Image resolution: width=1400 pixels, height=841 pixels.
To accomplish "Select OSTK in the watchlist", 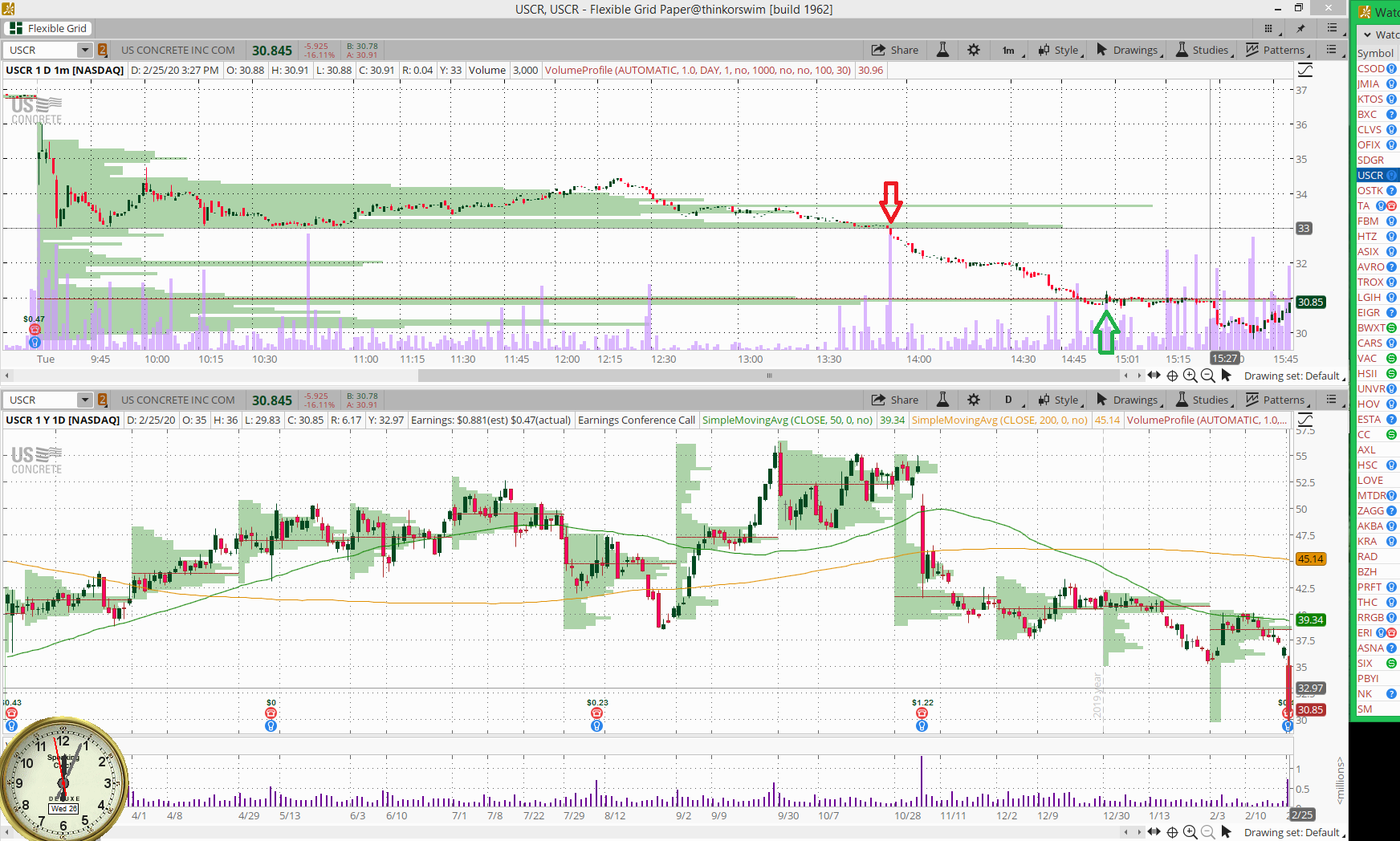I will [1370, 191].
